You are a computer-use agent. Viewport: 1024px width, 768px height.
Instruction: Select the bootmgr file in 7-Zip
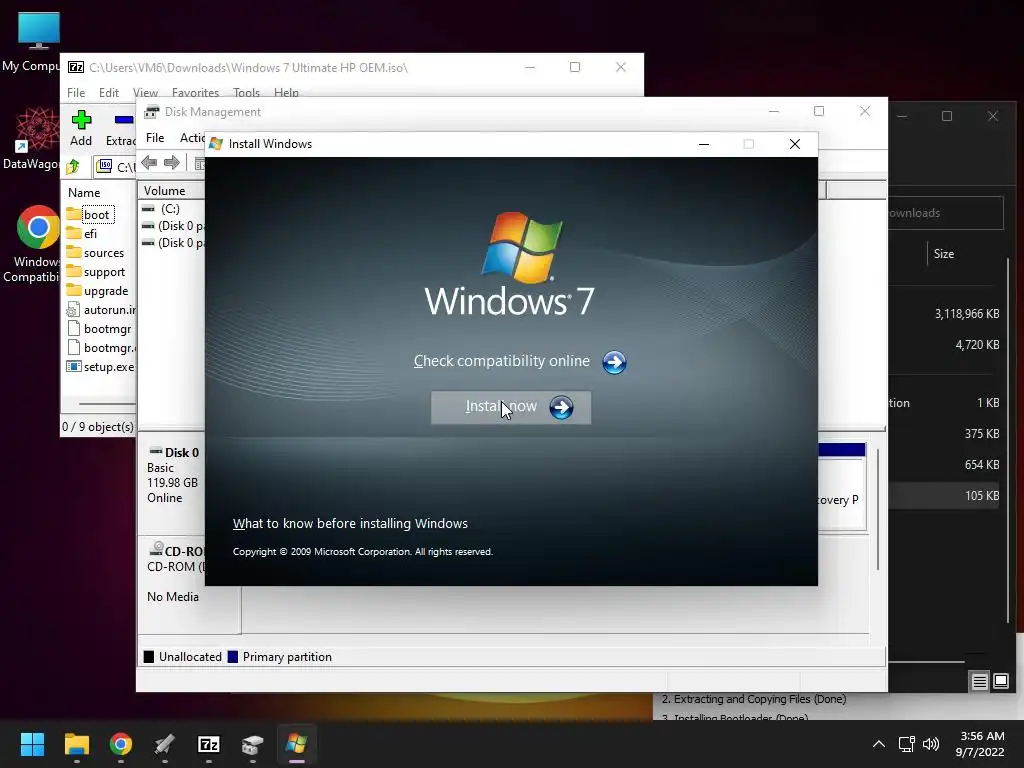(99, 329)
